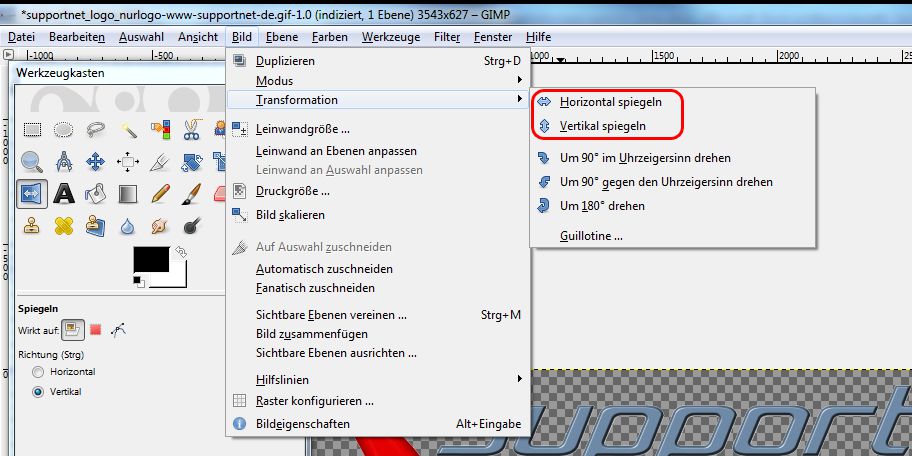Reset colors to default black and white
The image size is (912, 456).
(x=138, y=282)
